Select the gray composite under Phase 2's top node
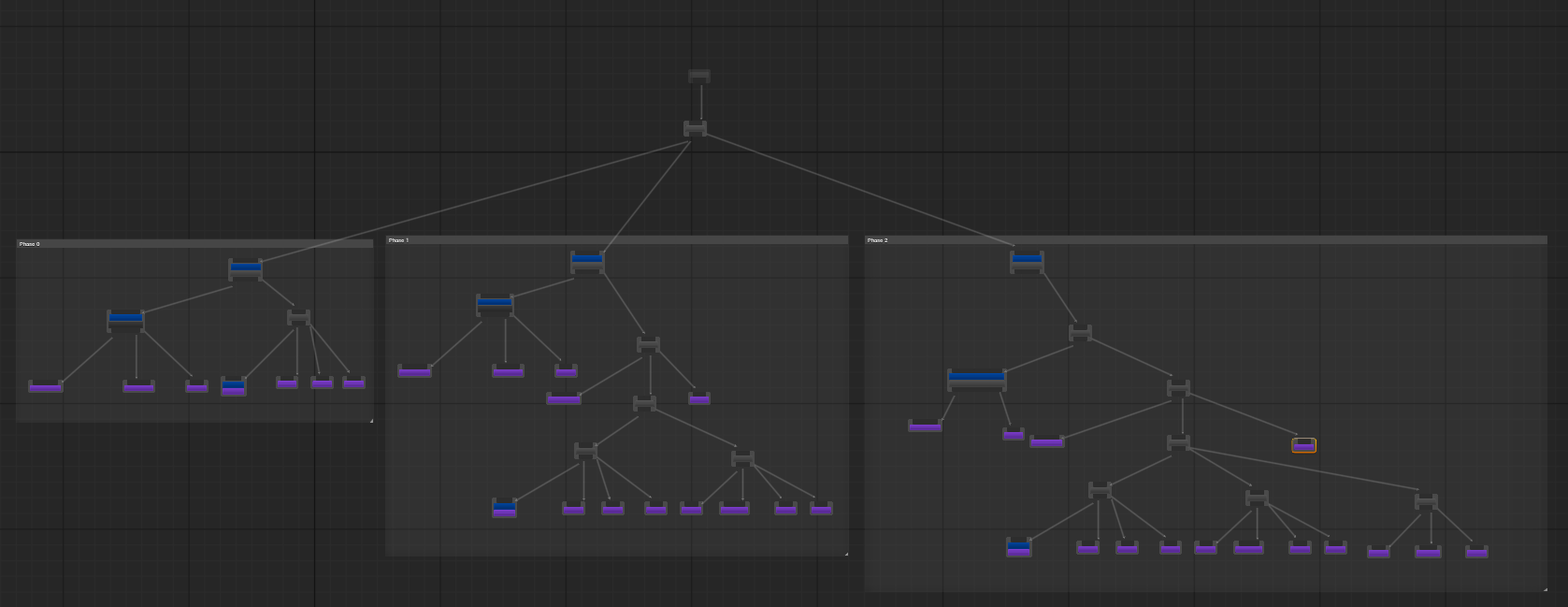The image size is (1568, 607). point(1080,333)
